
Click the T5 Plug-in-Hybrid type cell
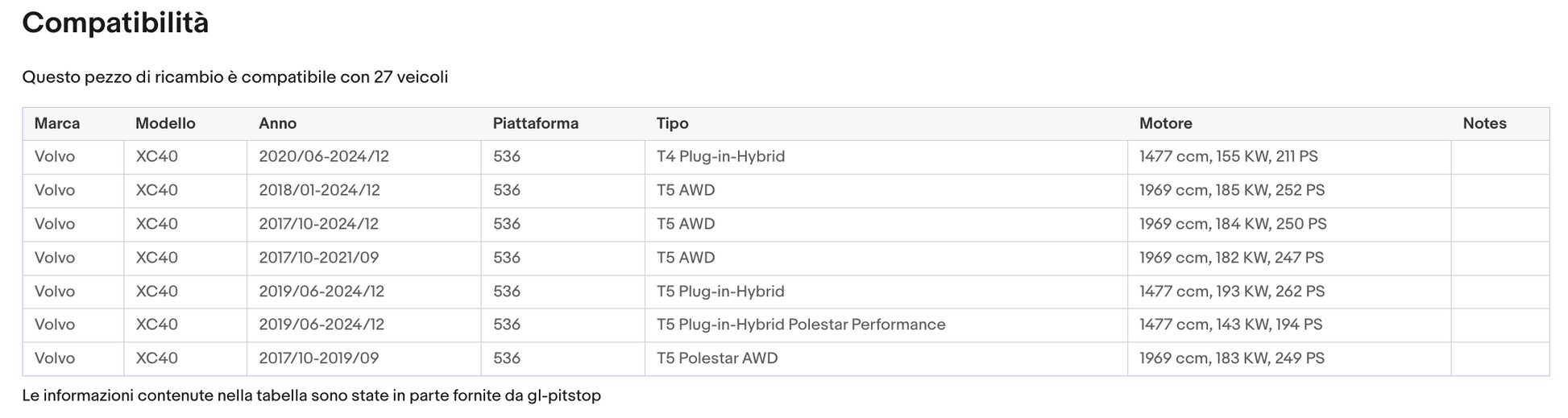click(x=886, y=292)
